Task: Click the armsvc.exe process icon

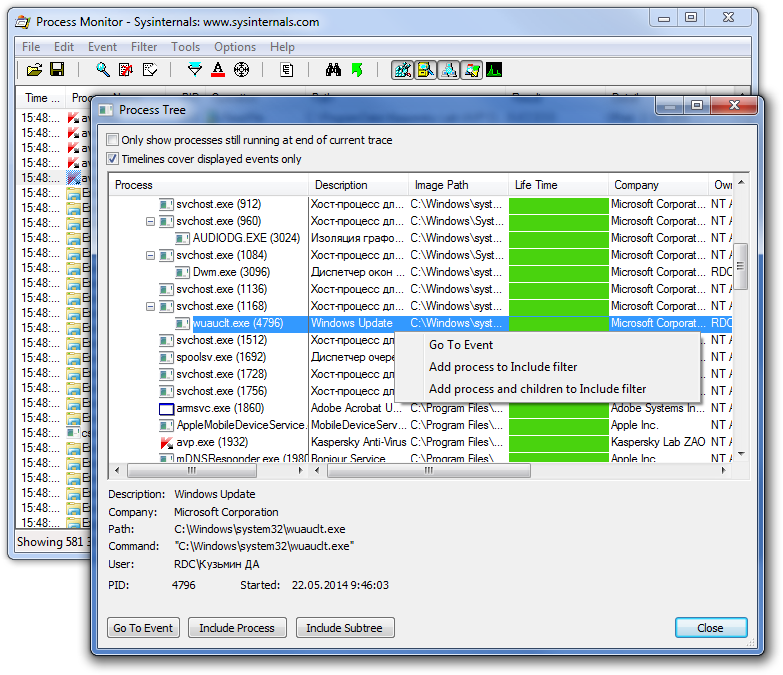Action: (166, 408)
